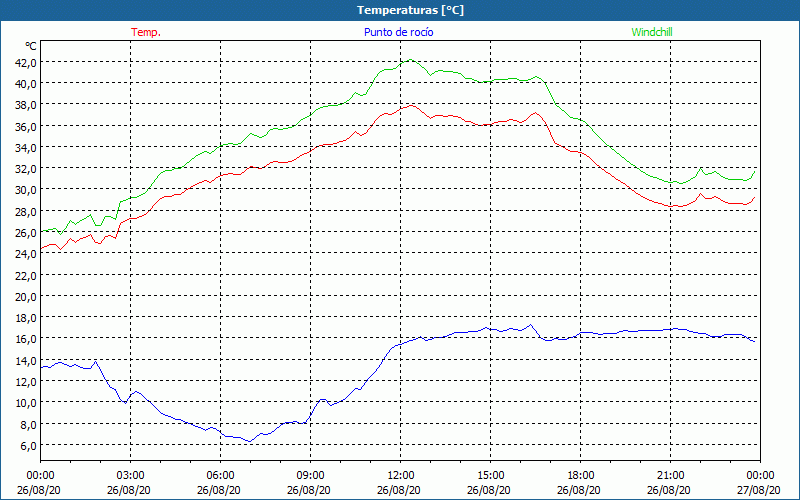The width and height of the screenshot is (800, 500).
Task: Click the '12:00' time axis label
Action: point(401,476)
